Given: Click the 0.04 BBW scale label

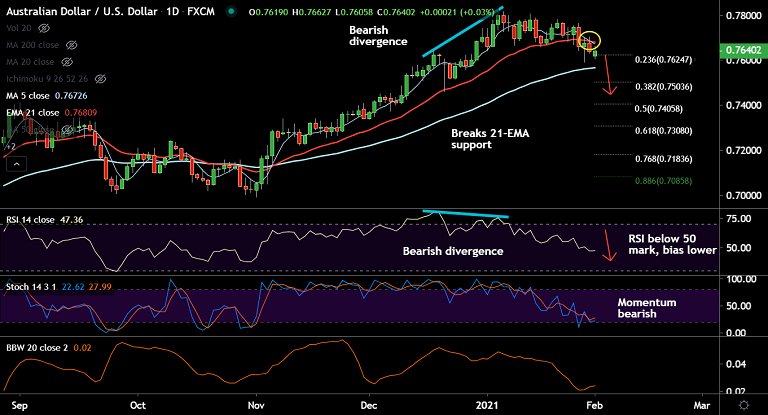Looking at the screenshot, I should pyautogui.click(x=736, y=364).
